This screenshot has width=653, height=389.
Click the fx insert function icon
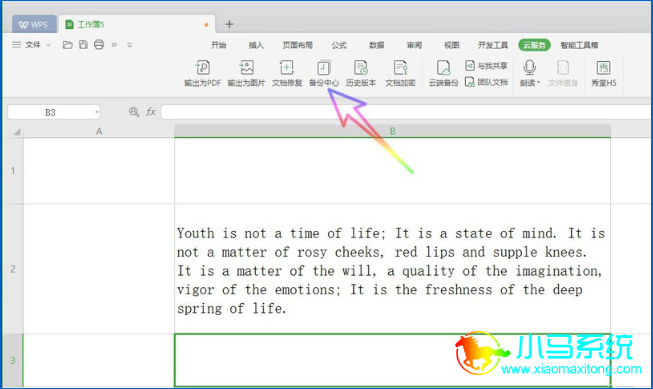pyautogui.click(x=150, y=112)
